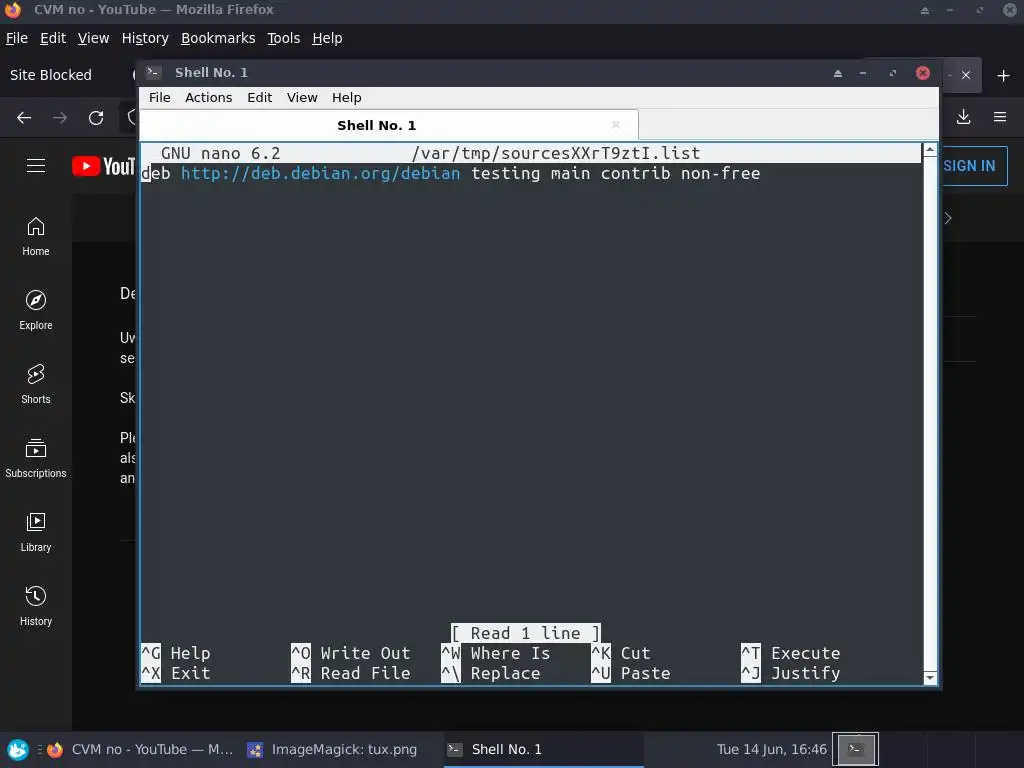Click the 'Read 1 line' status message
The width and height of the screenshot is (1024, 768).
(x=525, y=633)
